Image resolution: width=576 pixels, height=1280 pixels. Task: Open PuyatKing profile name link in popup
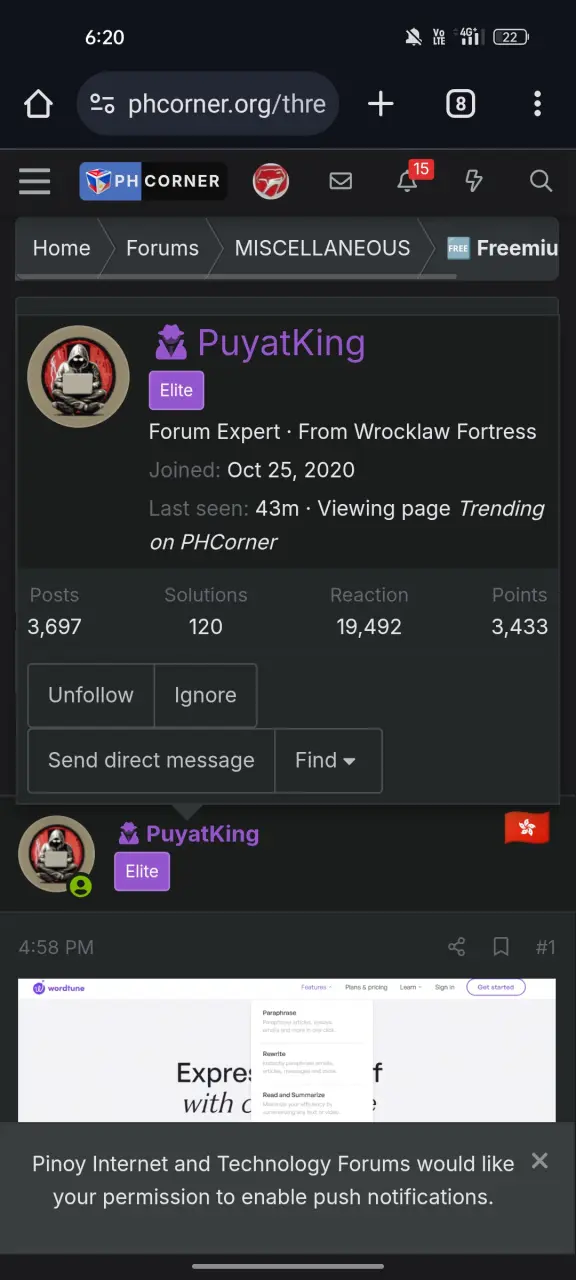click(x=281, y=343)
